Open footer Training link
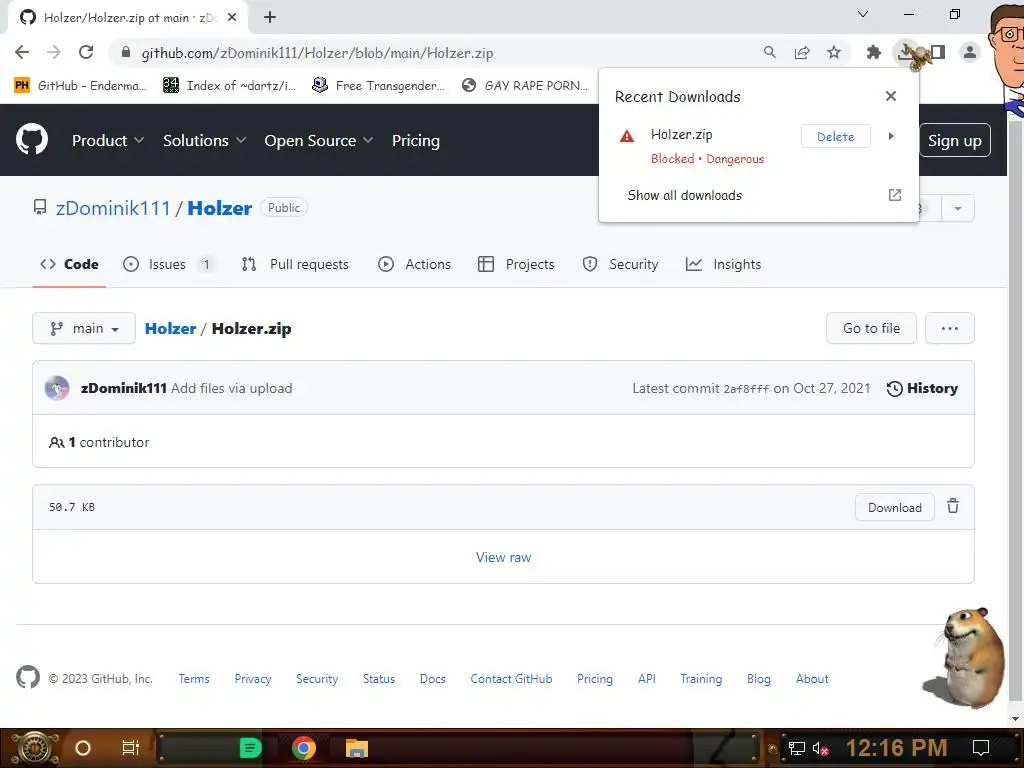This screenshot has height=768, width=1024. 701,679
